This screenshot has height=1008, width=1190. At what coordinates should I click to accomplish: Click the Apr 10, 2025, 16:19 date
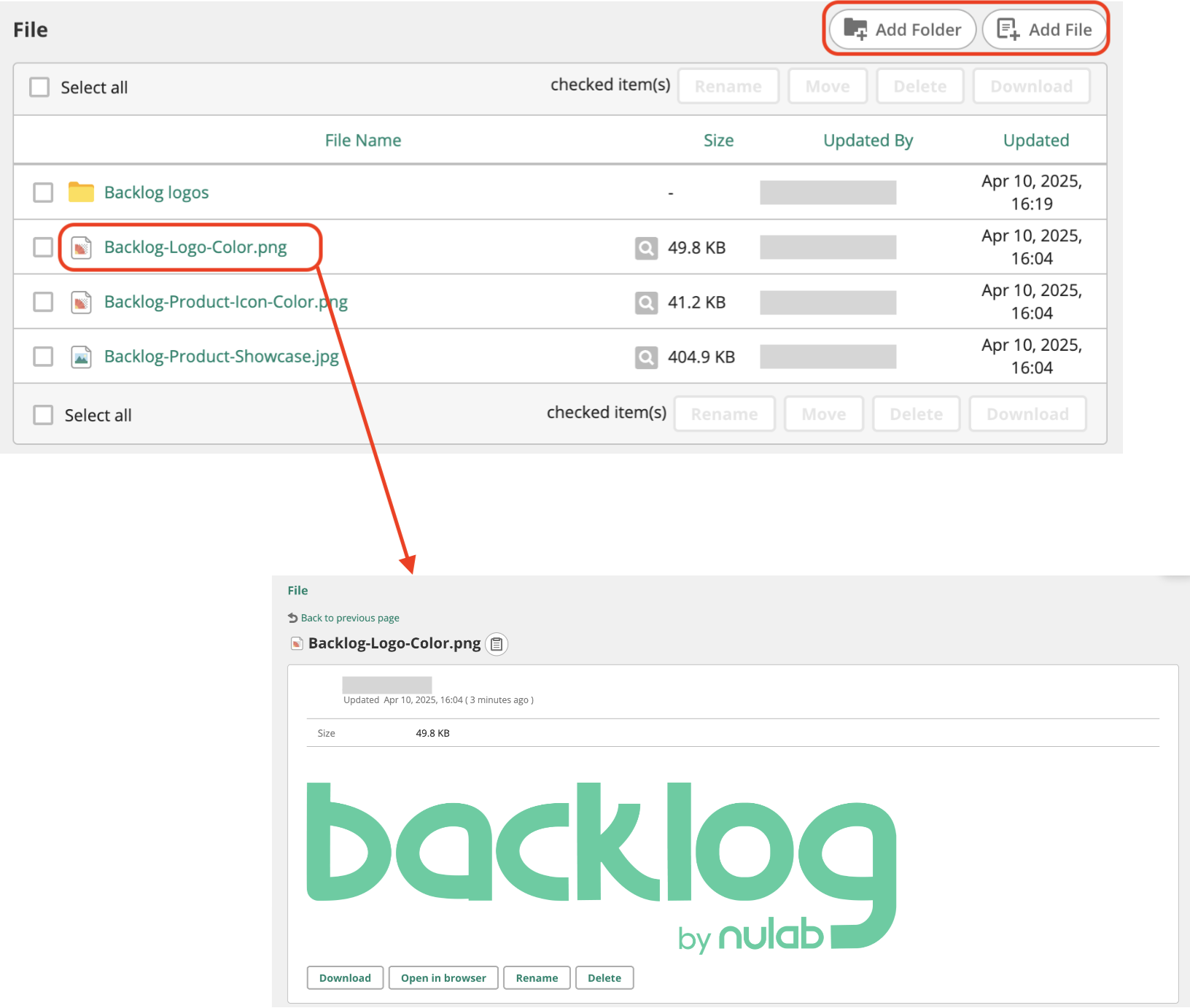[x=1032, y=193]
